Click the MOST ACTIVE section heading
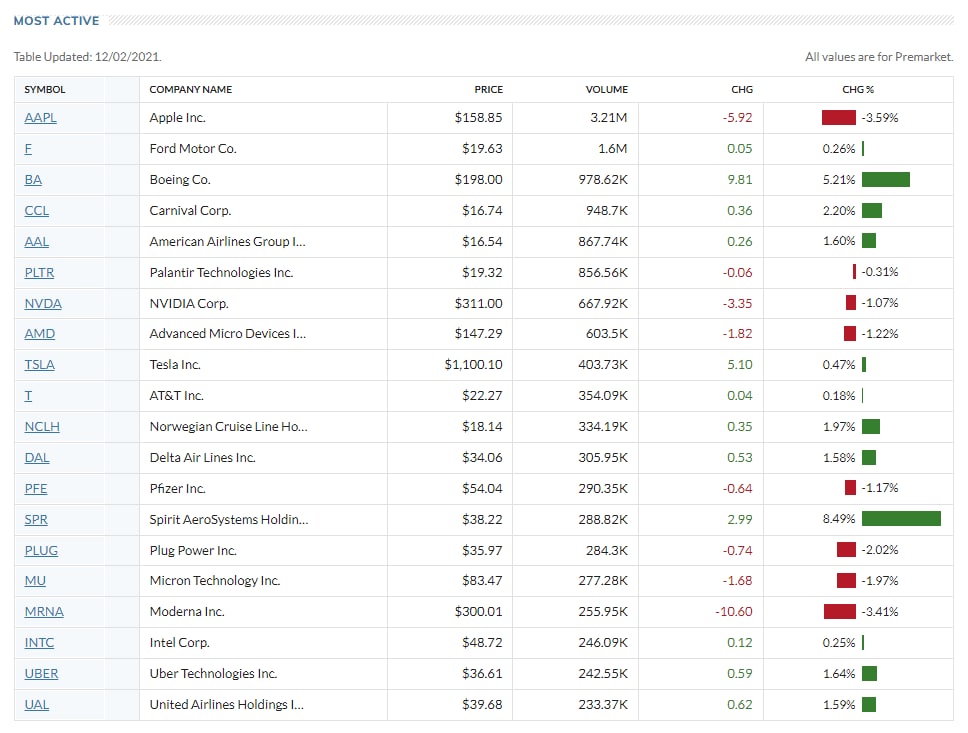Screen dimensions: 968x733 point(56,21)
